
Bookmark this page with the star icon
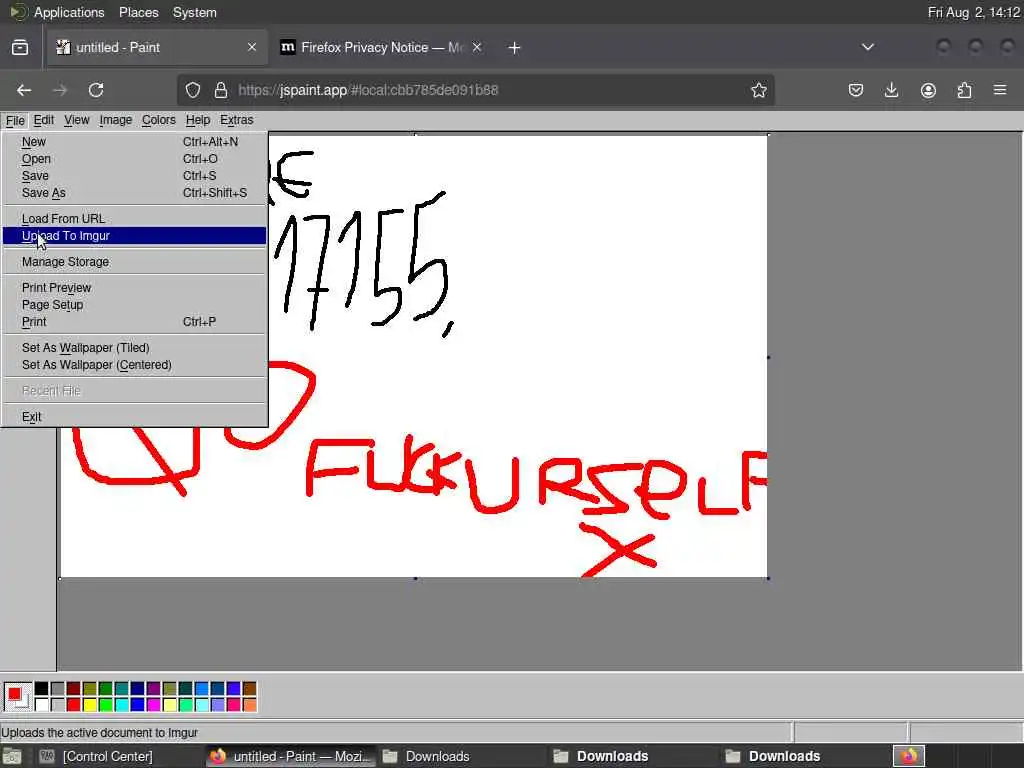click(758, 90)
